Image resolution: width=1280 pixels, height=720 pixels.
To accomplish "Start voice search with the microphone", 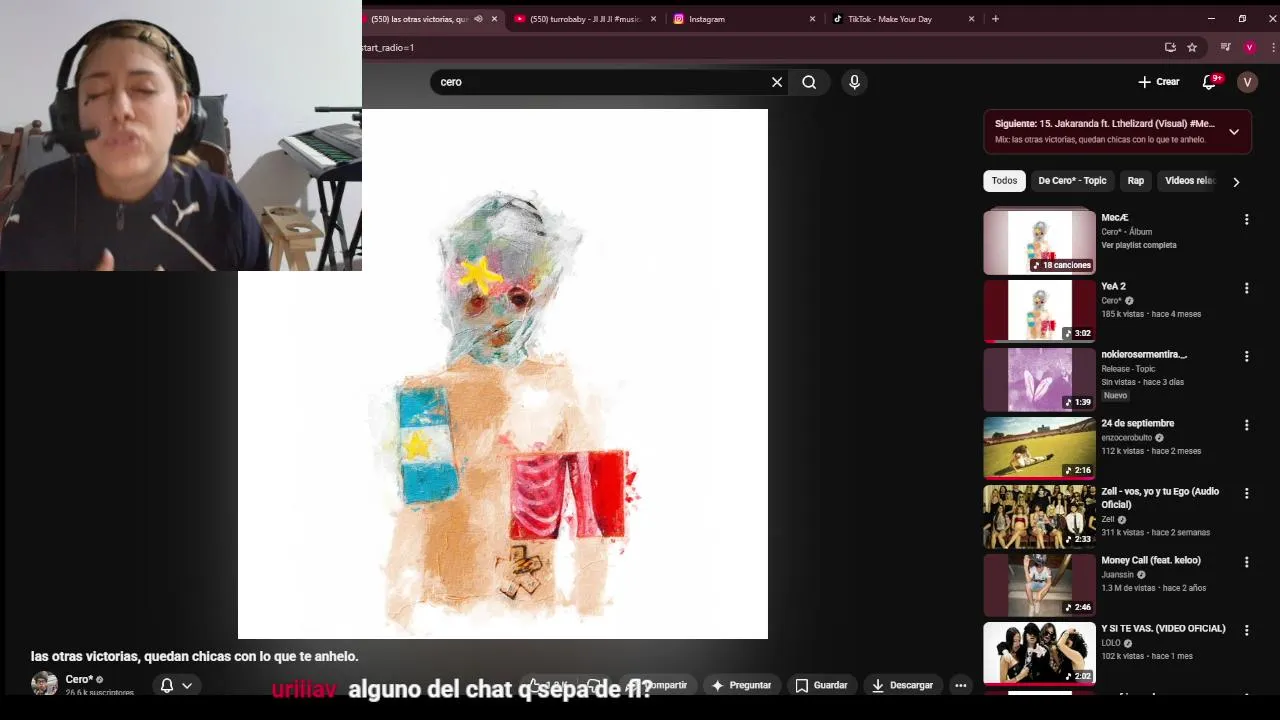I will [x=854, y=82].
